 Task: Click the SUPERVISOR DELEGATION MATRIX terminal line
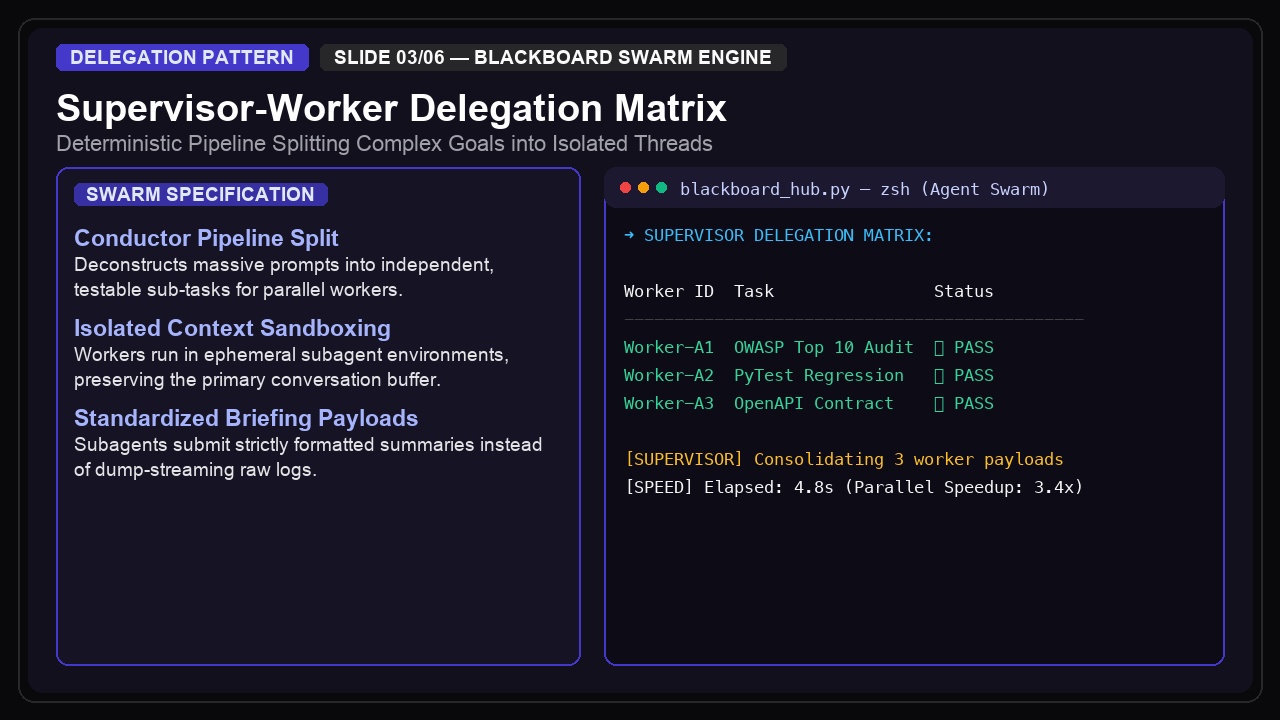click(x=778, y=236)
